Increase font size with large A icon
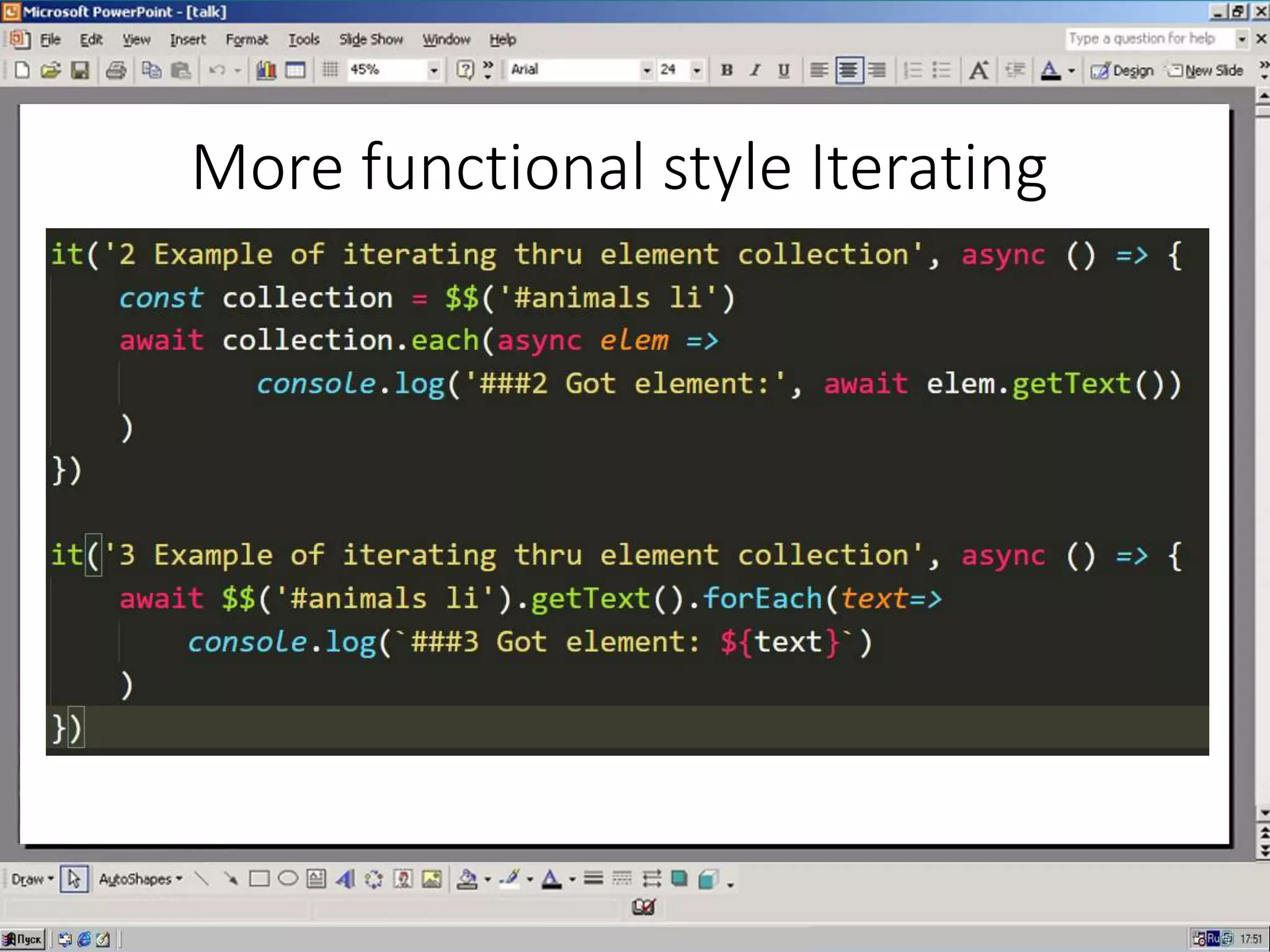This screenshot has width=1270, height=952. point(979,70)
